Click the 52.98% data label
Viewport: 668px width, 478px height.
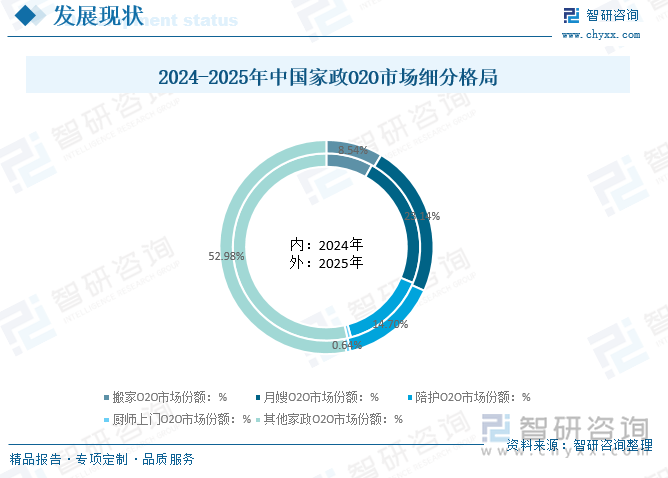[x=226, y=256]
